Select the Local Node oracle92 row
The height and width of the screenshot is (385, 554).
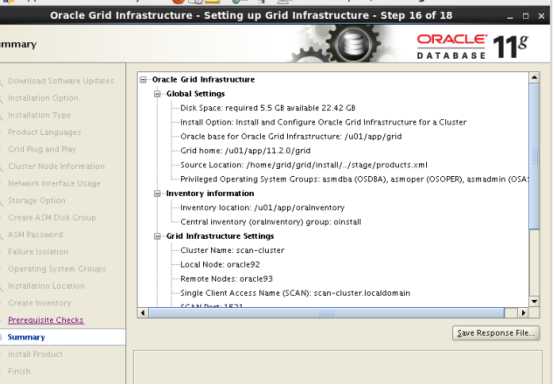[x=220, y=265]
